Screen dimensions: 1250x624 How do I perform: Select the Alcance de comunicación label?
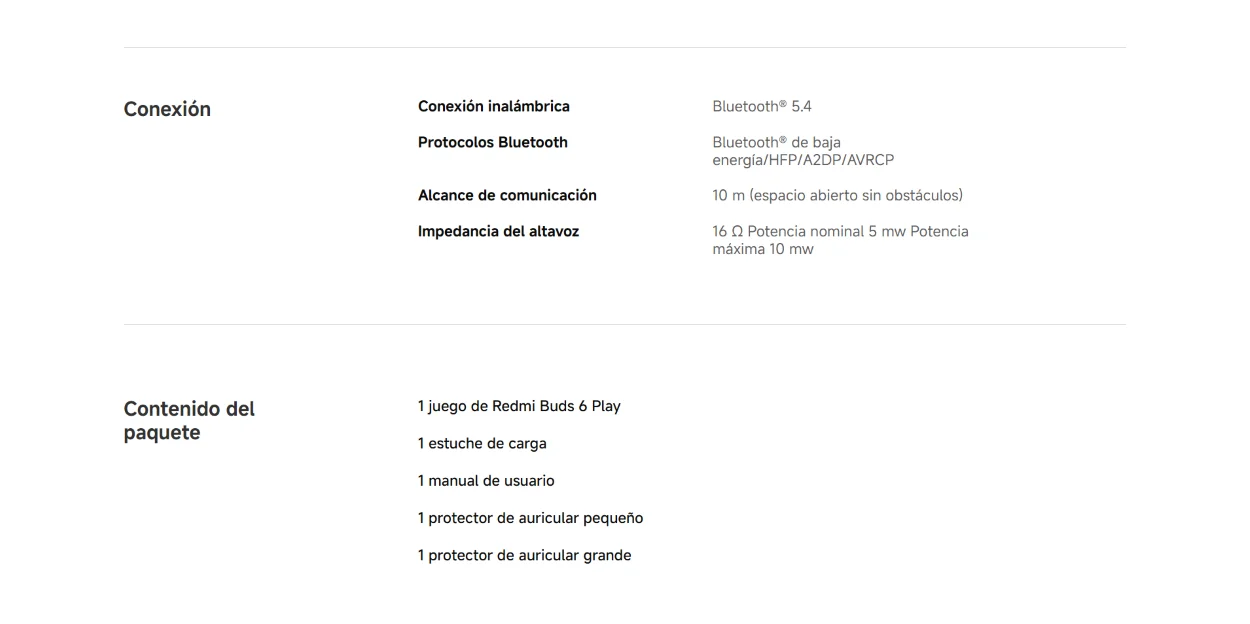click(507, 195)
